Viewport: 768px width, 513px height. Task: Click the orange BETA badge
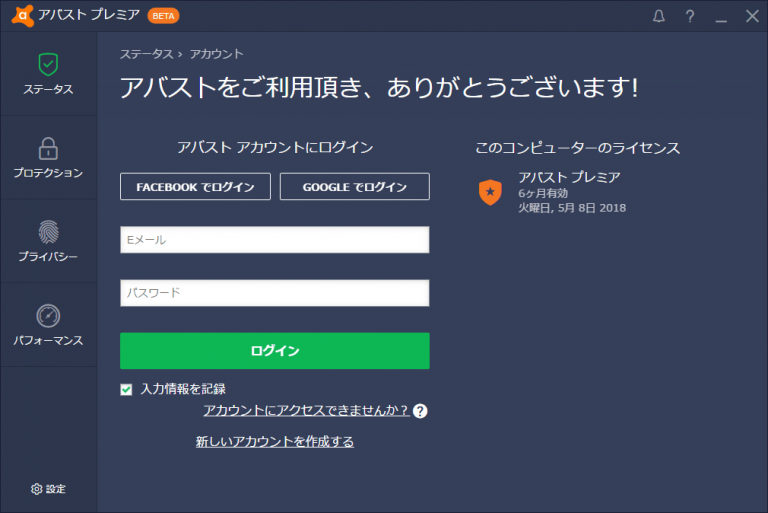coord(163,16)
